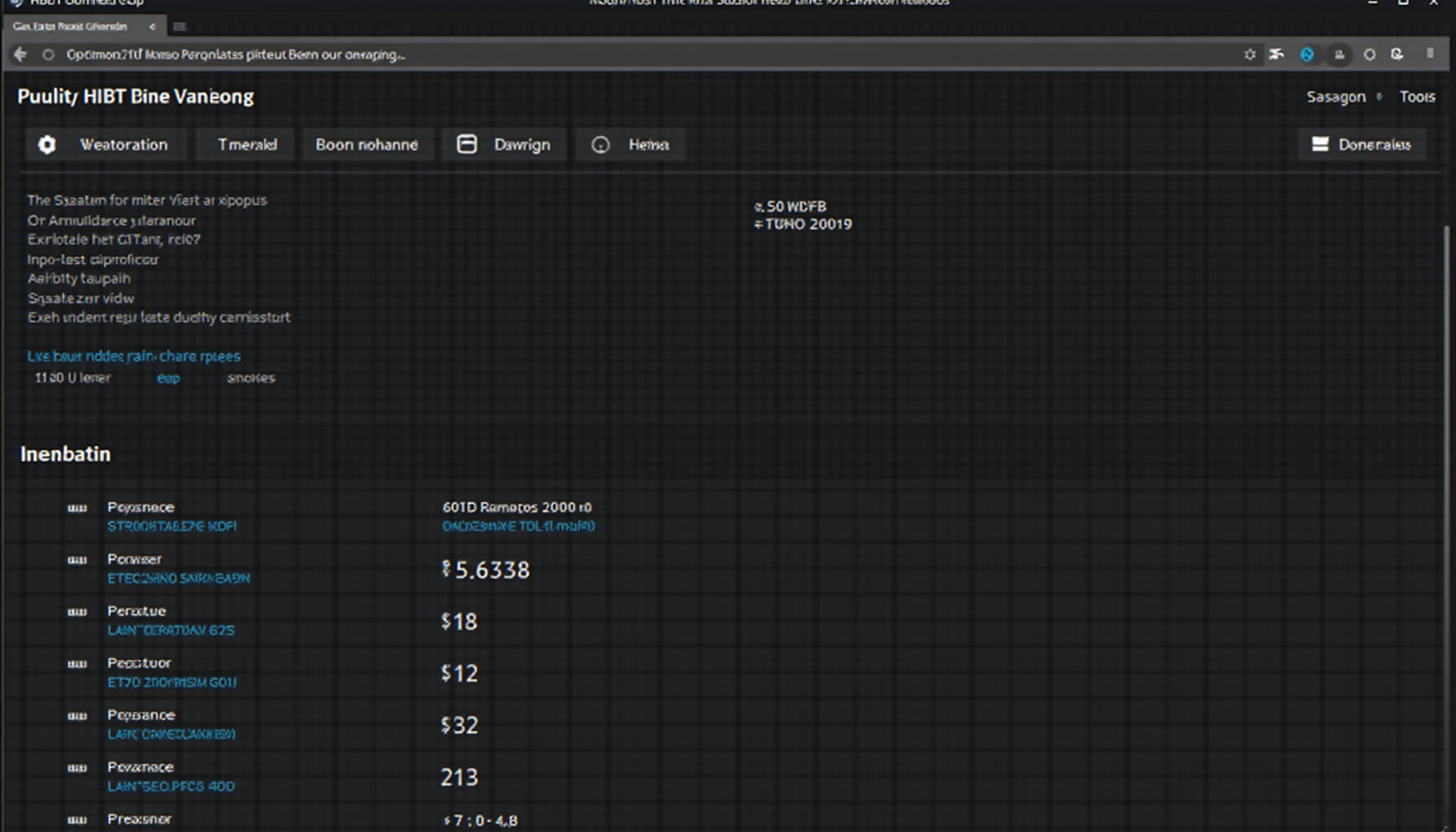Viewport: 1456px width, 832px height.
Task: Click the reload icon beside address bar
Action: pos(48,54)
